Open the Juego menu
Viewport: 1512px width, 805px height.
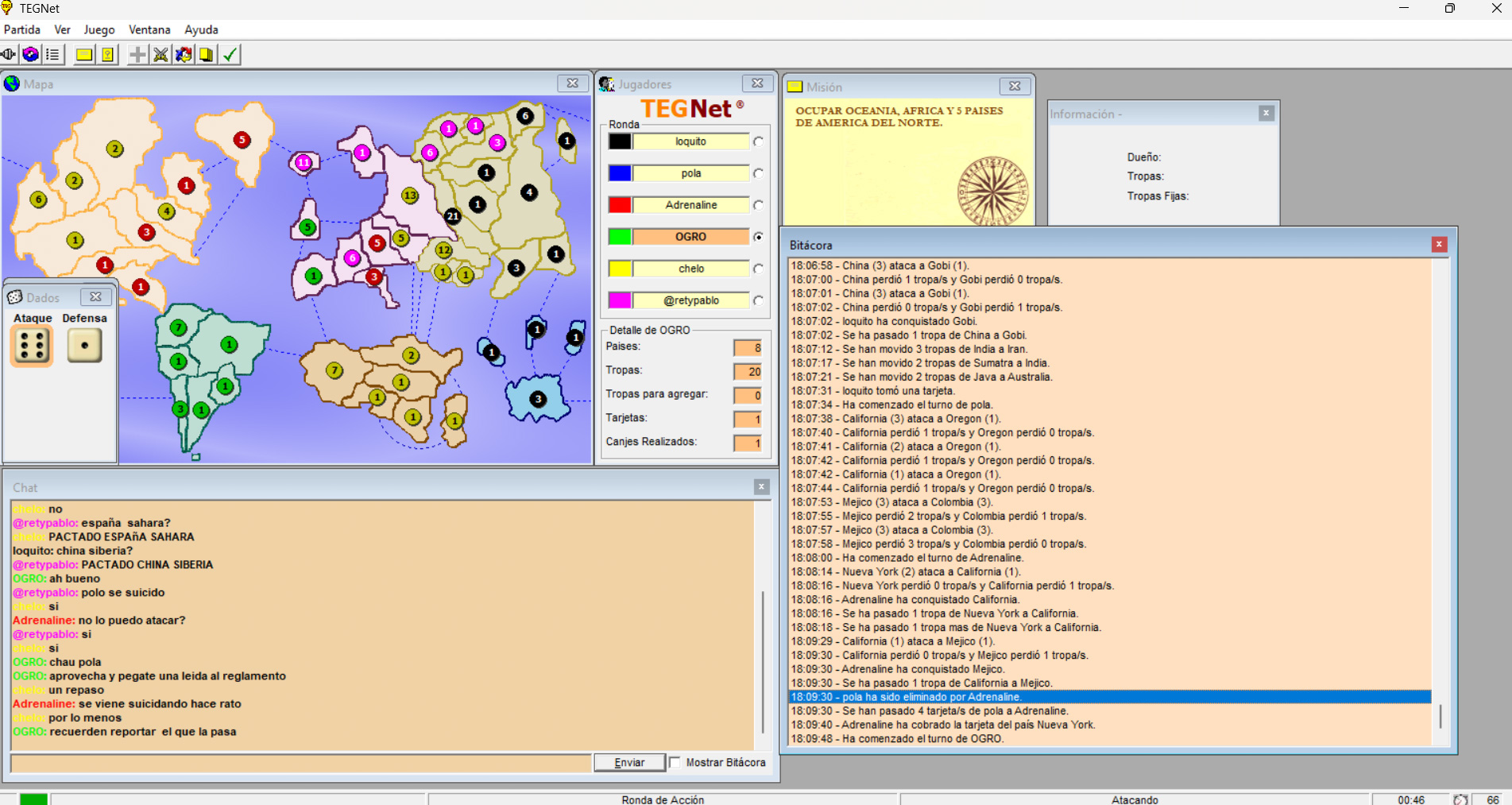point(99,29)
